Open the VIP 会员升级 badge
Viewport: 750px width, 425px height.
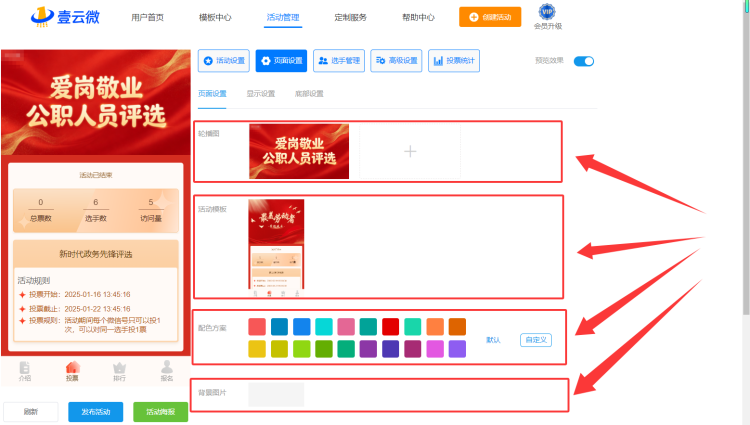[x=548, y=17]
